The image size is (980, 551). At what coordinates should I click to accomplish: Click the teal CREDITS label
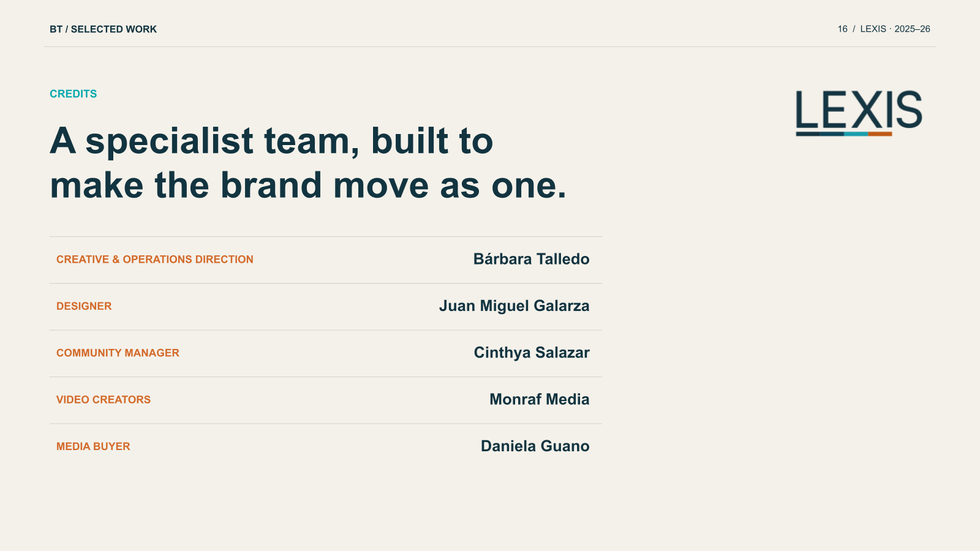(x=73, y=94)
